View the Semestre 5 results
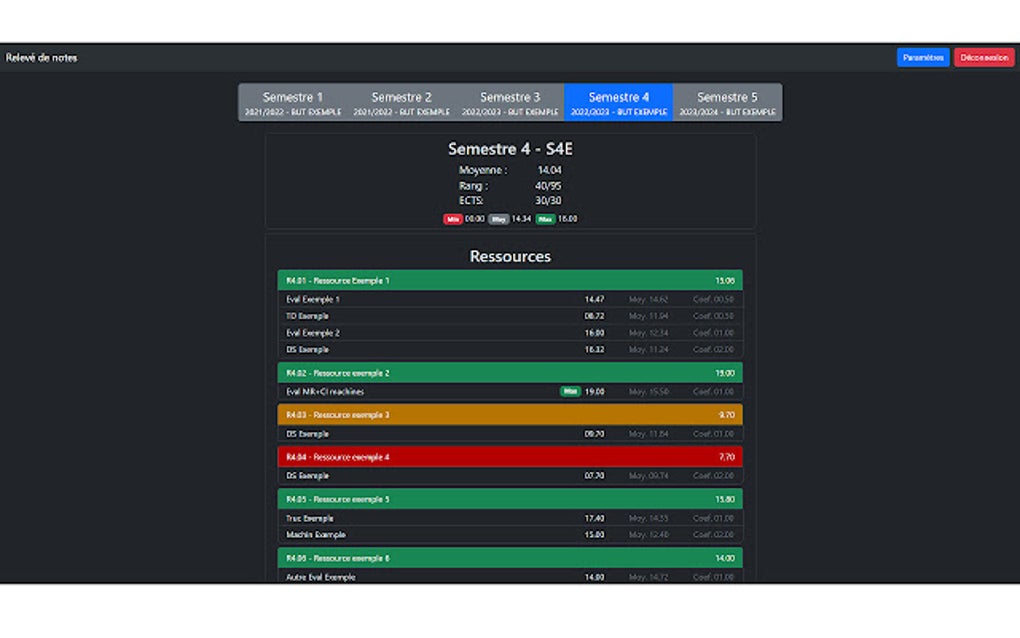This screenshot has height=638, width=1020. tap(727, 102)
